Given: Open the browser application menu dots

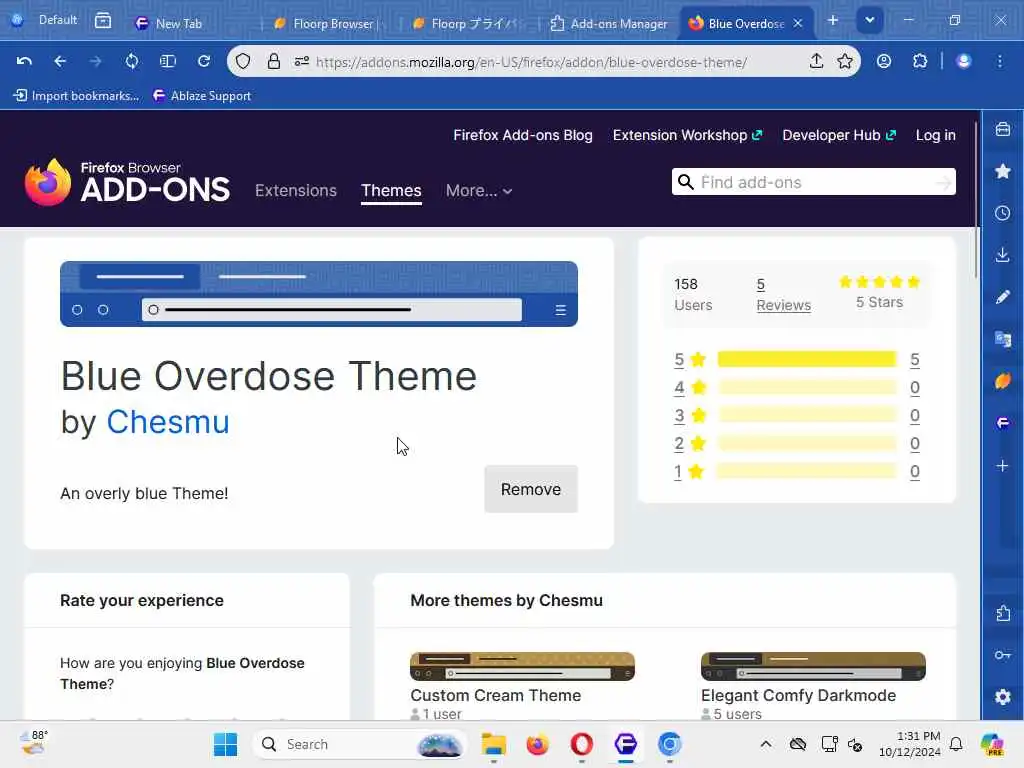Looking at the screenshot, I should coord(1000,61).
